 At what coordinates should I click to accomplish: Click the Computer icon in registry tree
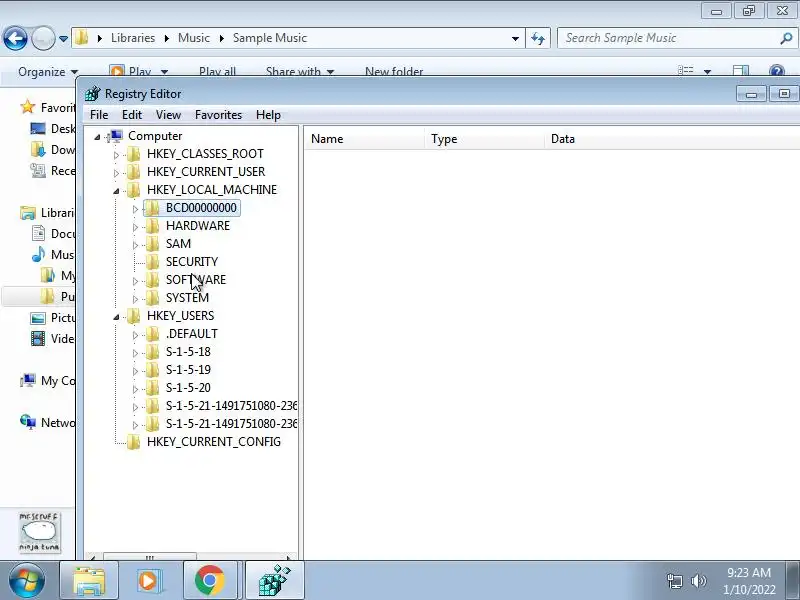click(116, 136)
